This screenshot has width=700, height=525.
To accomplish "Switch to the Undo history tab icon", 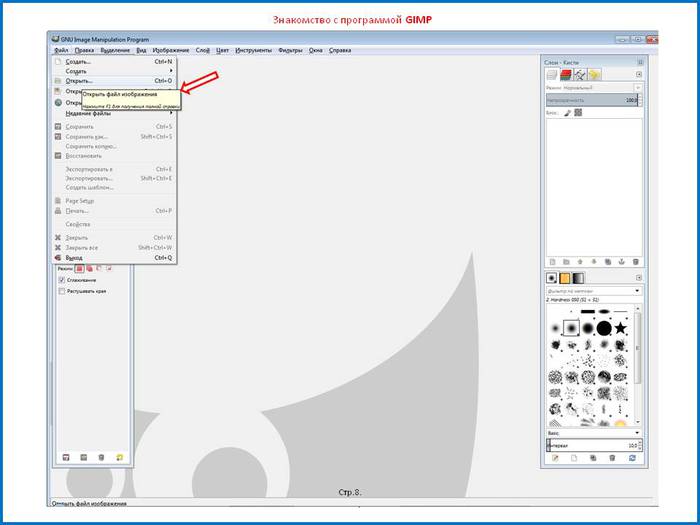I will (594, 75).
